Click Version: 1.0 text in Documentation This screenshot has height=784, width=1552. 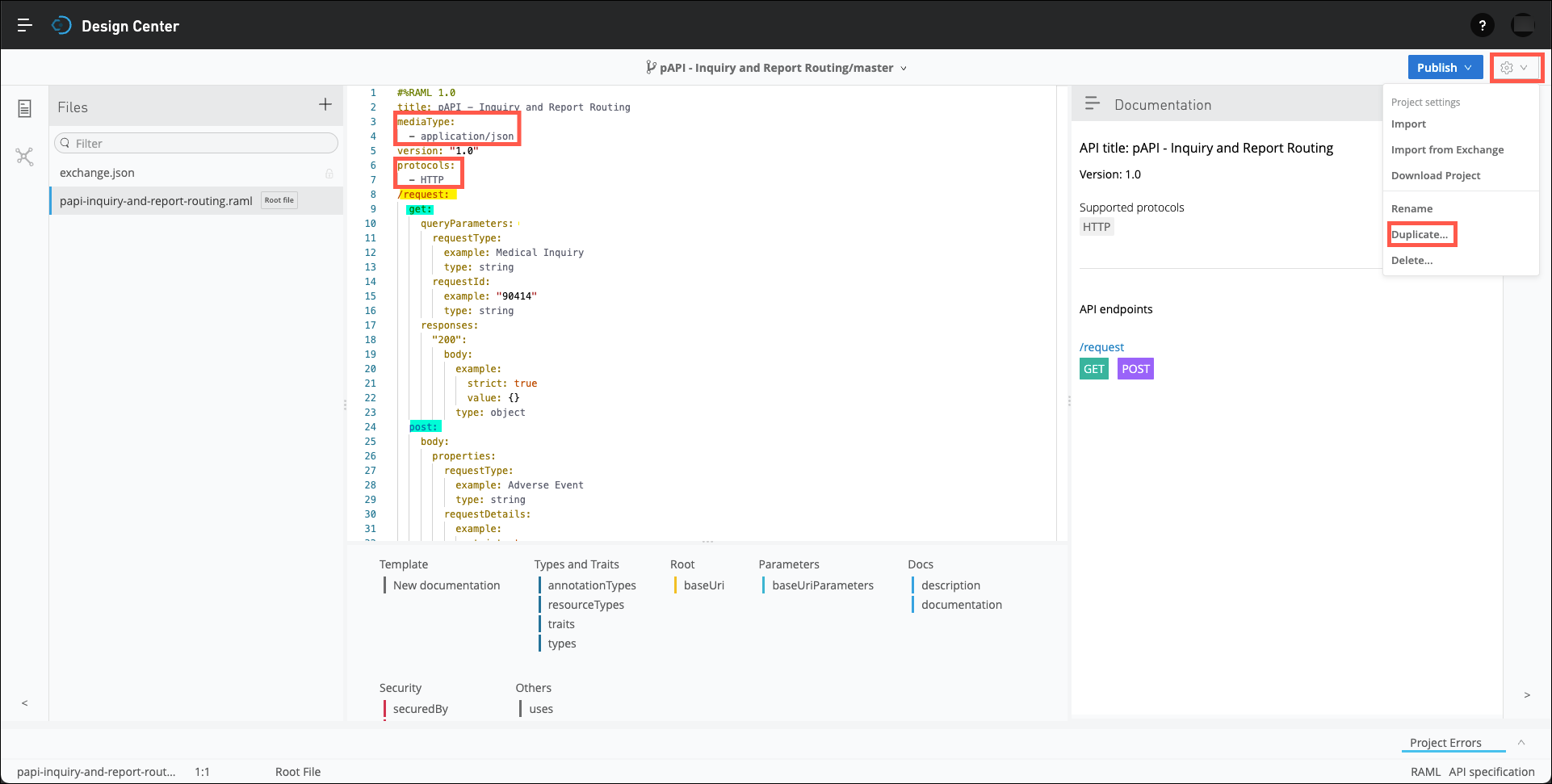pyautogui.click(x=1110, y=174)
